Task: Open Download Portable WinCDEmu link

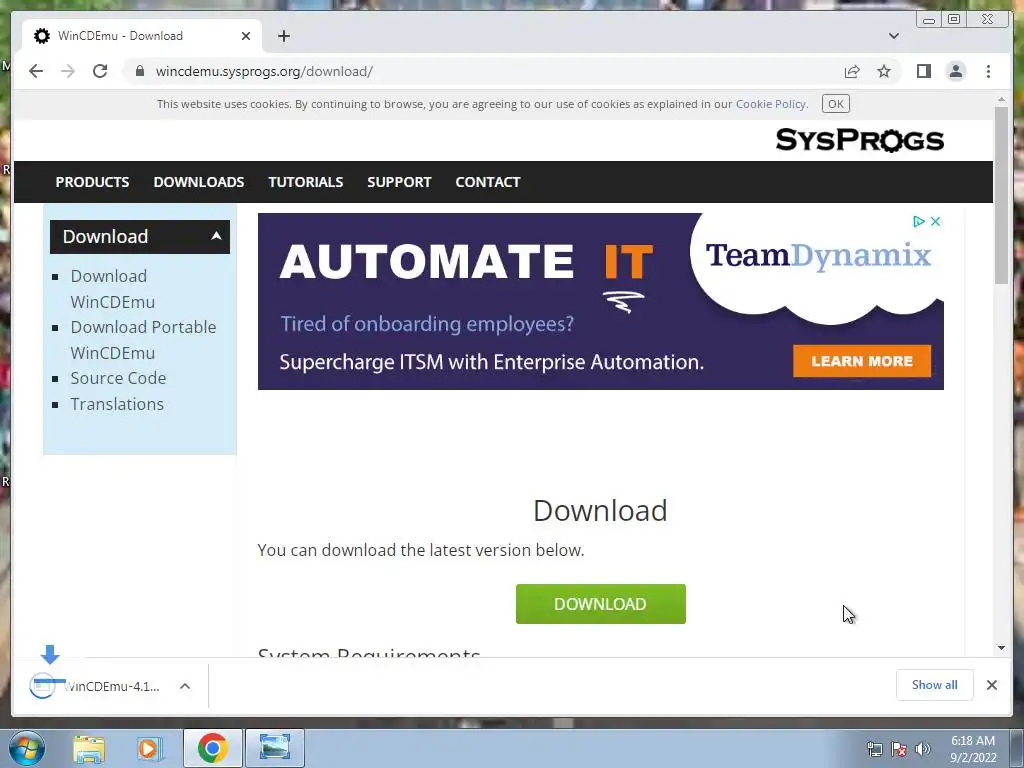Action: tap(143, 340)
